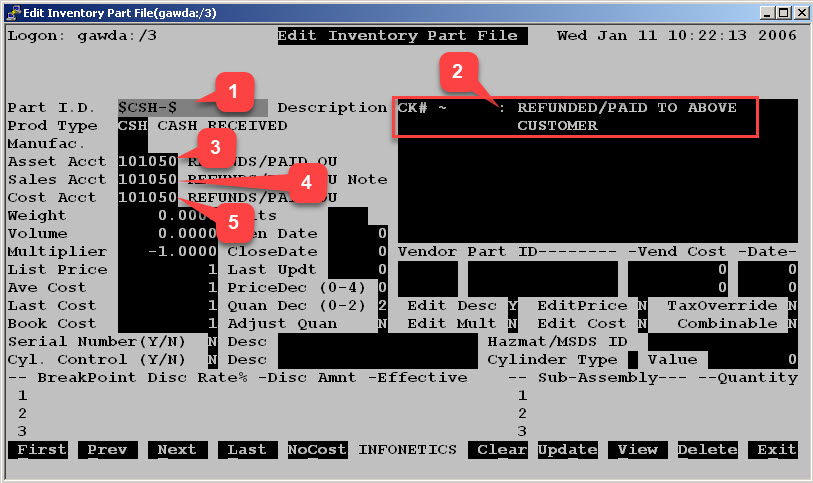Select the NoCost button

pos(316,450)
